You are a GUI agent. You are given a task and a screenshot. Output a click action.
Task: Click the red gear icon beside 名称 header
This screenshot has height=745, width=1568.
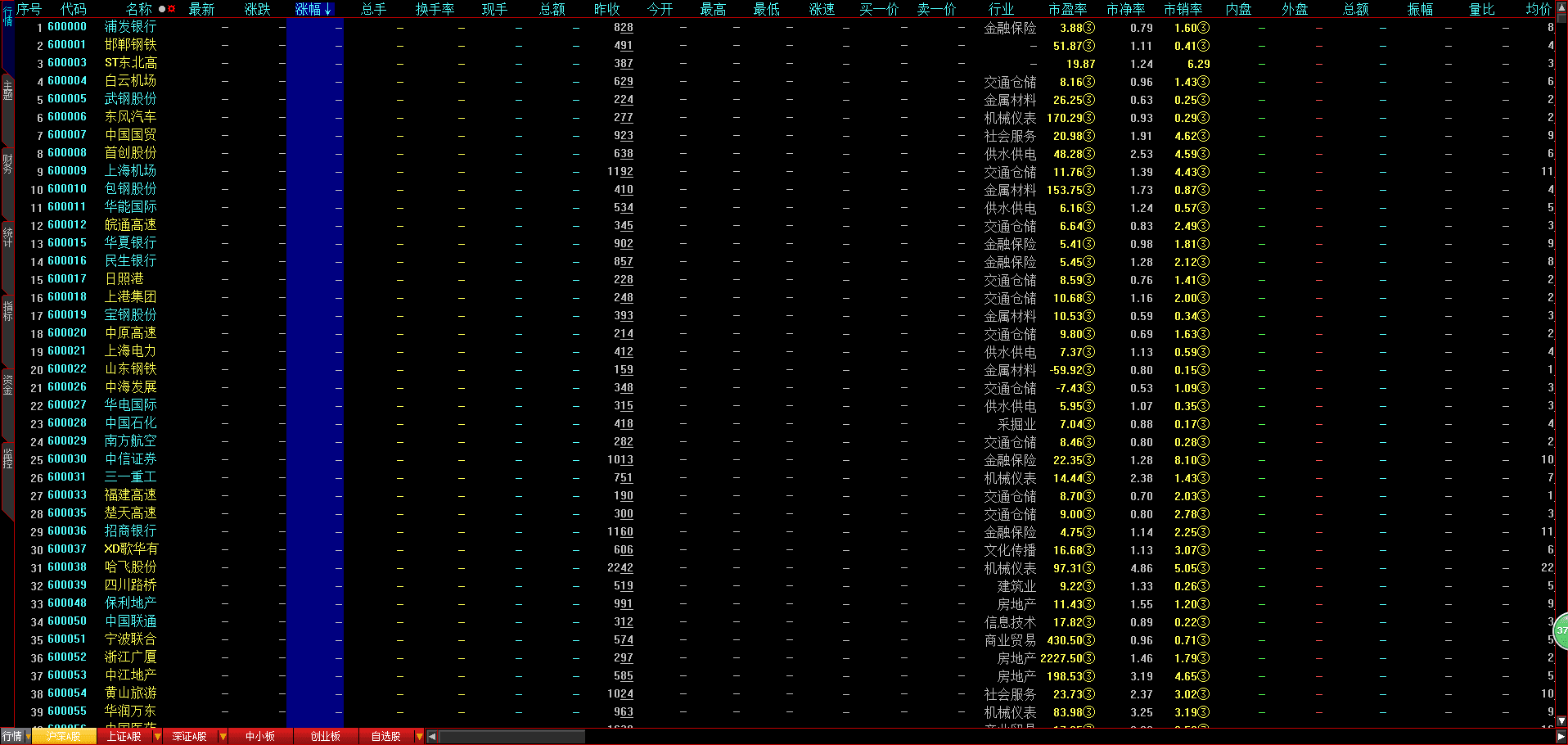click(171, 9)
